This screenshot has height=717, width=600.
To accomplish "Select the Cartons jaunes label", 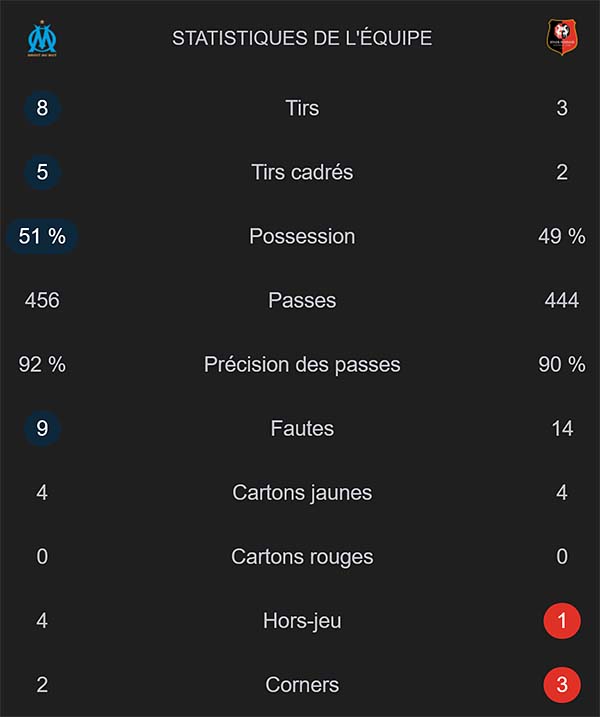I will (302, 492).
